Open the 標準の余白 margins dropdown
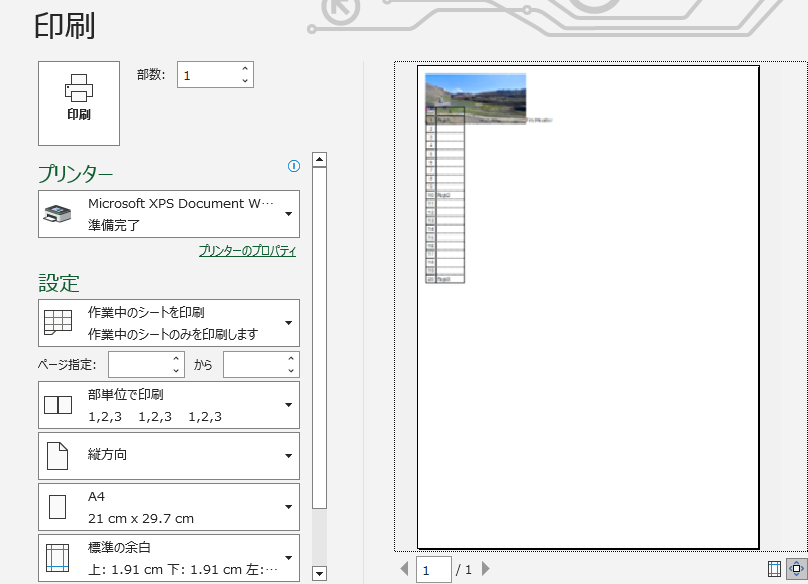Image resolution: width=808 pixels, height=584 pixels. (x=169, y=558)
